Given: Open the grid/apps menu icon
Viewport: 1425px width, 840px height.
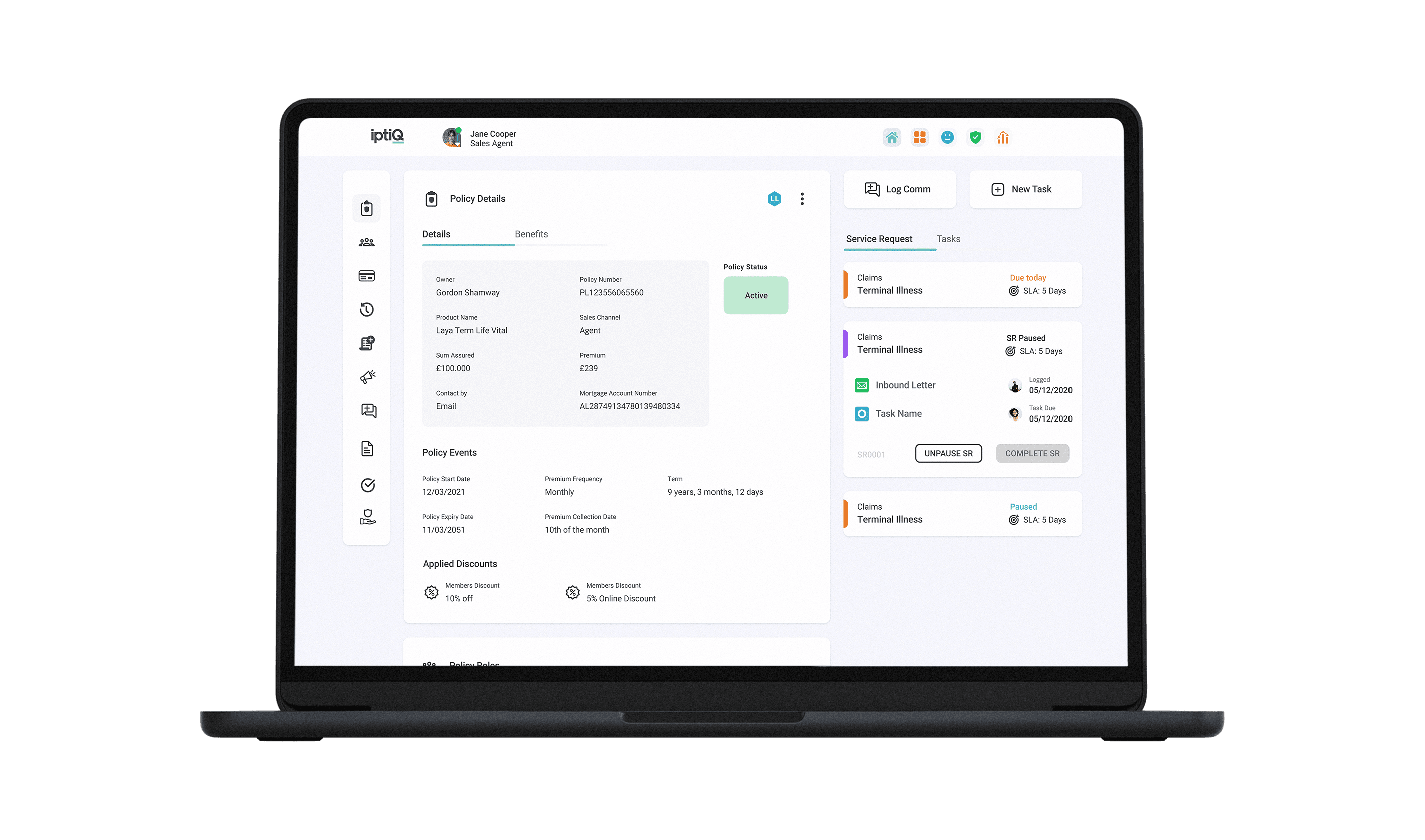Looking at the screenshot, I should pos(918,137).
